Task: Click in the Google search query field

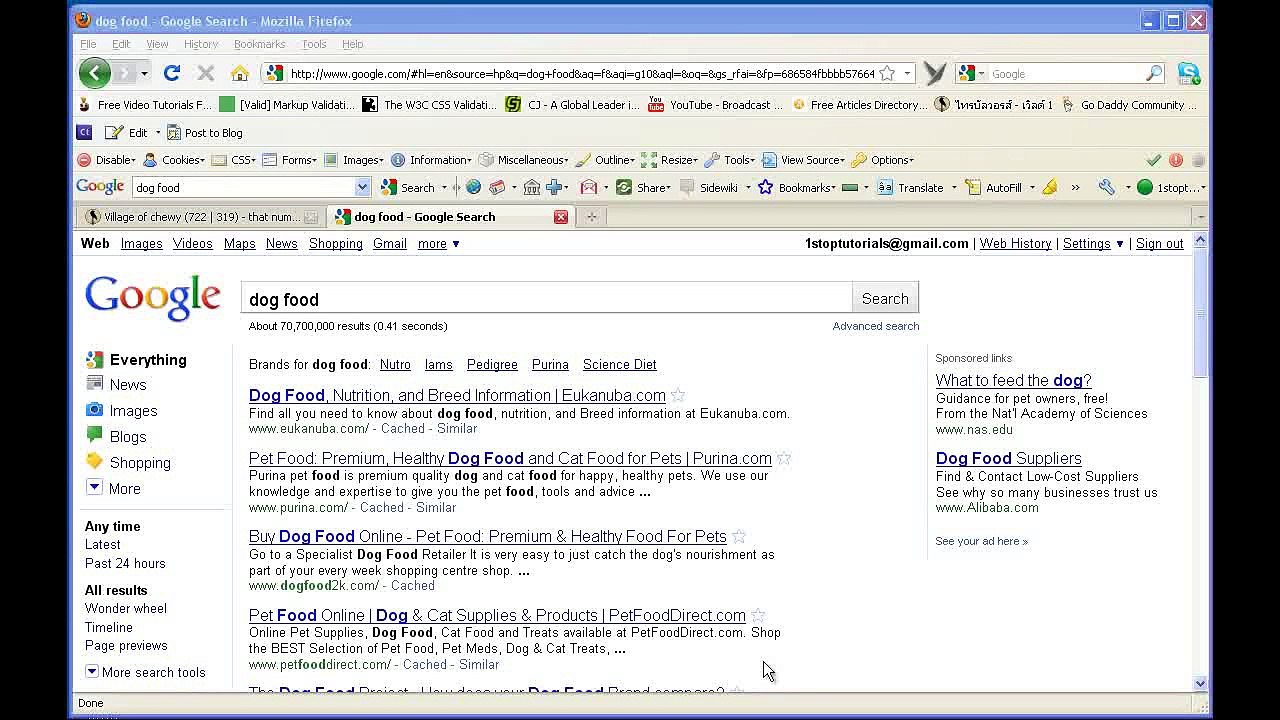Action: pyautogui.click(x=546, y=298)
